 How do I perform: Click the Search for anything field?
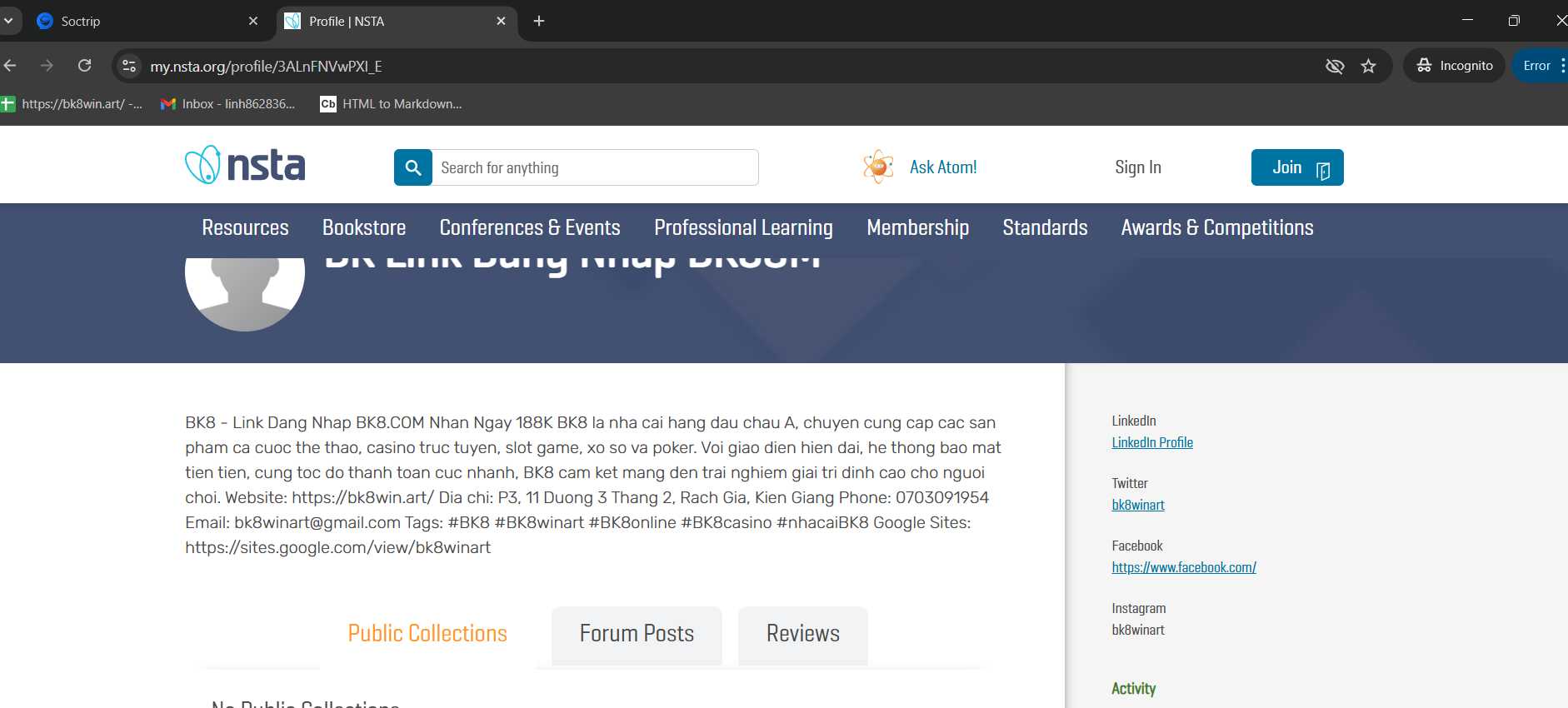(595, 167)
